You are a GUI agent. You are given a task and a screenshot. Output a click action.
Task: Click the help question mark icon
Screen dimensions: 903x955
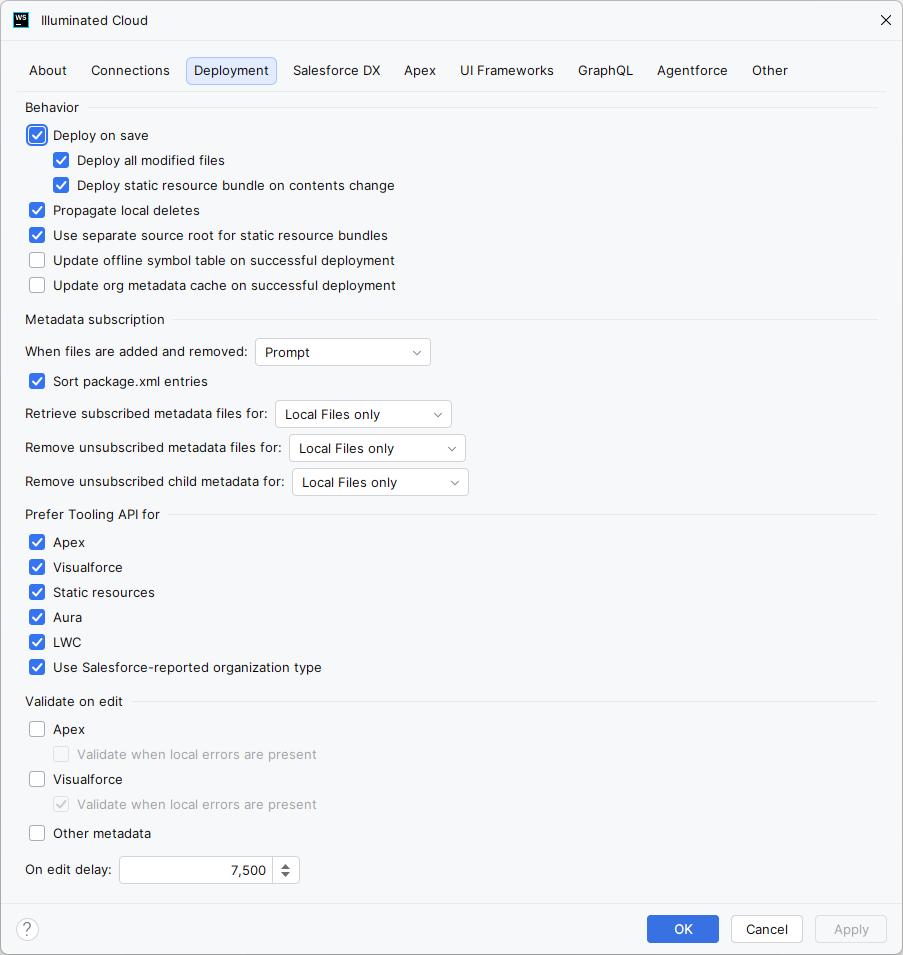27,929
